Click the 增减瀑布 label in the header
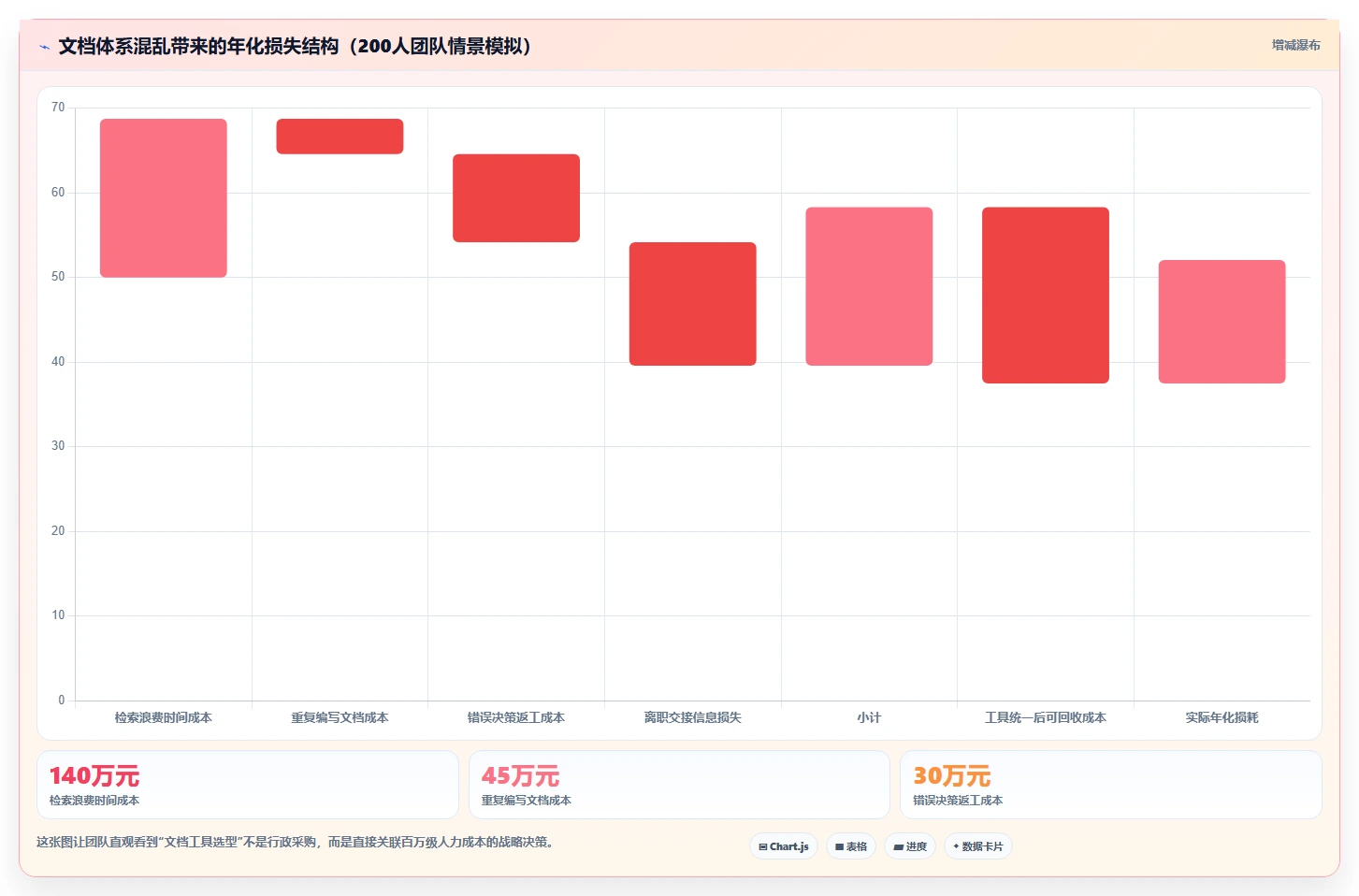This screenshot has height=896, width=1359. pos(1295,45)
